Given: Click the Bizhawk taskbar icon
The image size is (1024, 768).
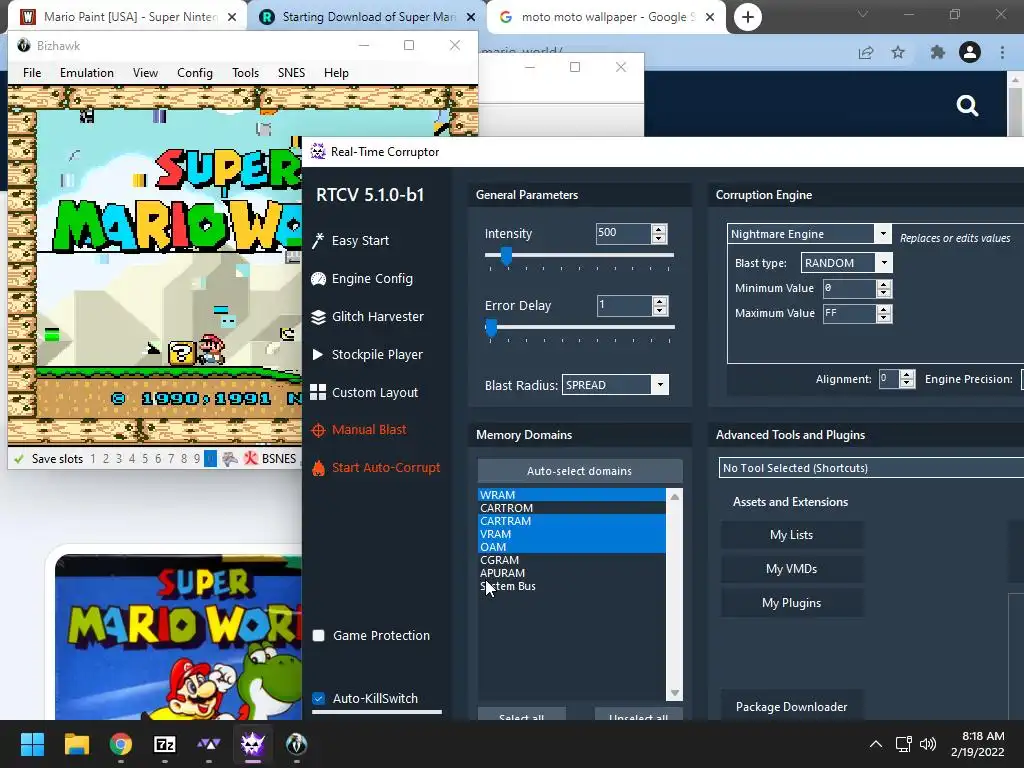Looking at the screenshot, I should [x=296, y=744].
